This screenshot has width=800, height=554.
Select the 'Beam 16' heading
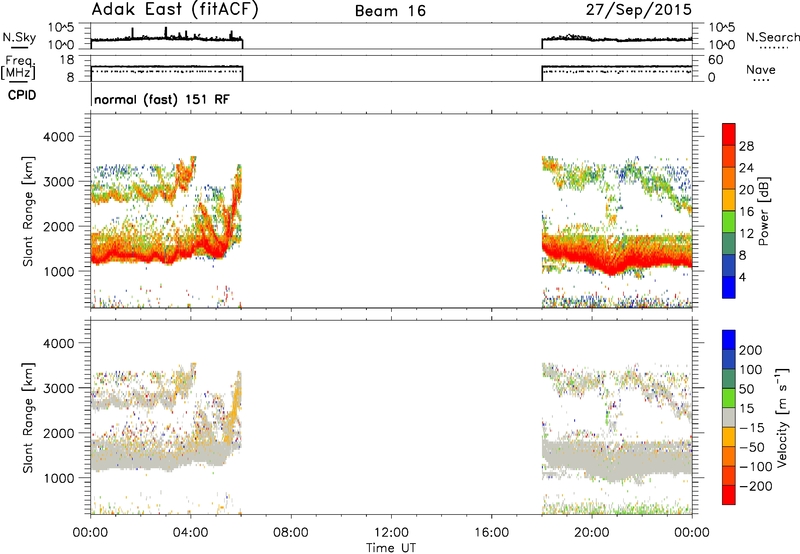pos(390,11)
